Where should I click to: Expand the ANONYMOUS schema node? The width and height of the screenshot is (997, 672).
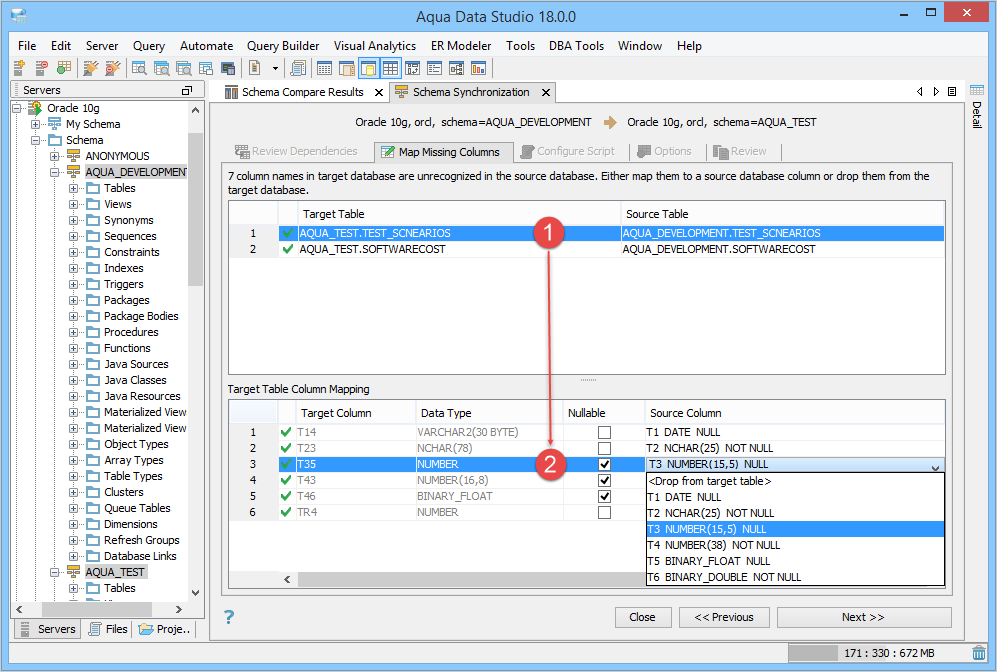click(x=55, y=156)
